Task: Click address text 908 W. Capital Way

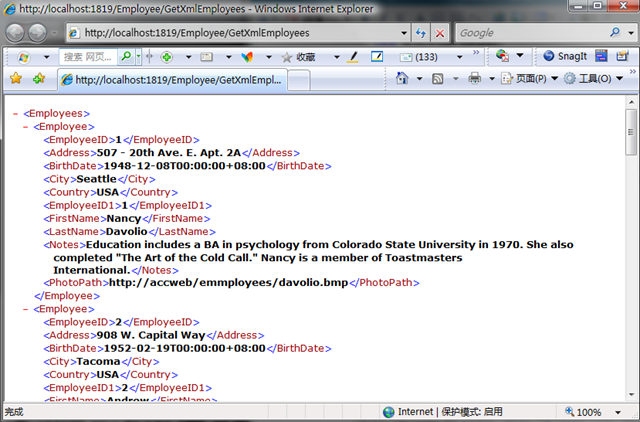Action: click(x=151, y=335)
